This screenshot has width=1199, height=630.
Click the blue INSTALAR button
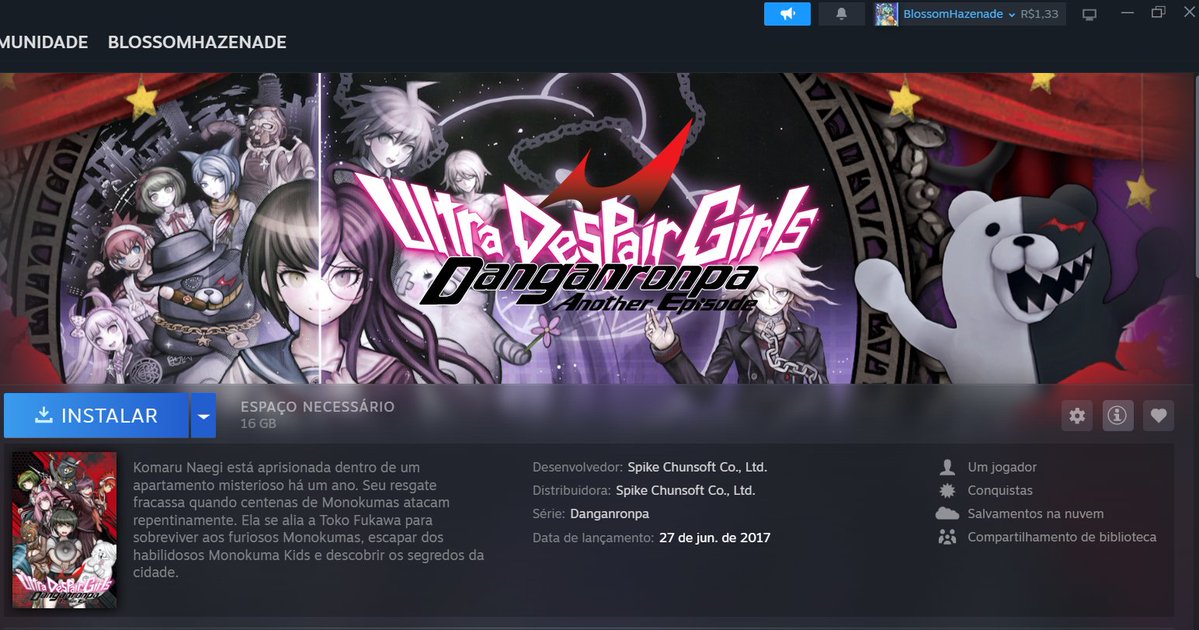coord(96,415)
